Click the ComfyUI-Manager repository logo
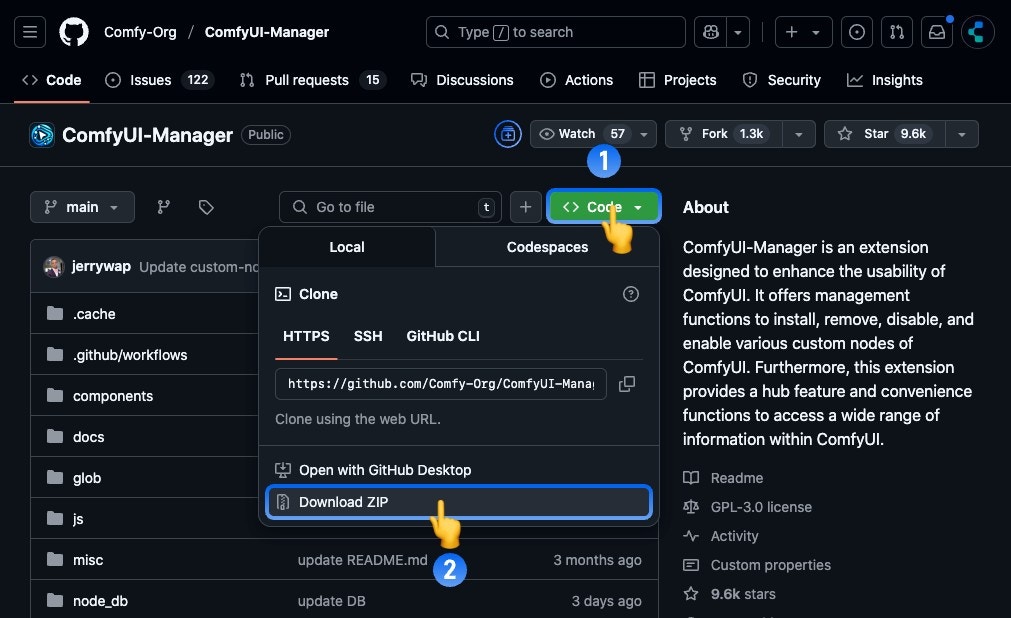 (x=42, y=135)
